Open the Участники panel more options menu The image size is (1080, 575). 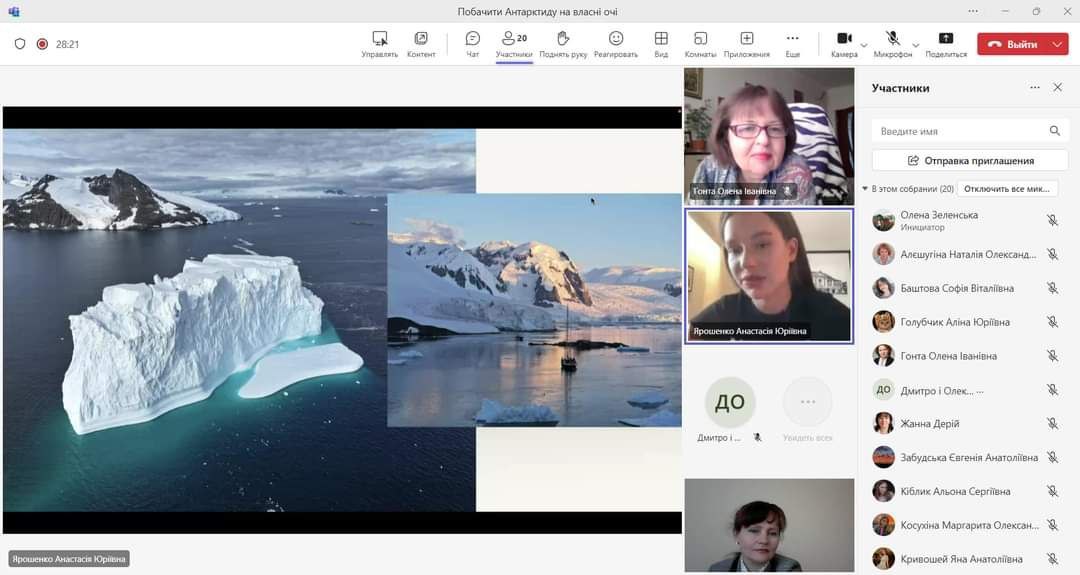tap(1035, 88)
